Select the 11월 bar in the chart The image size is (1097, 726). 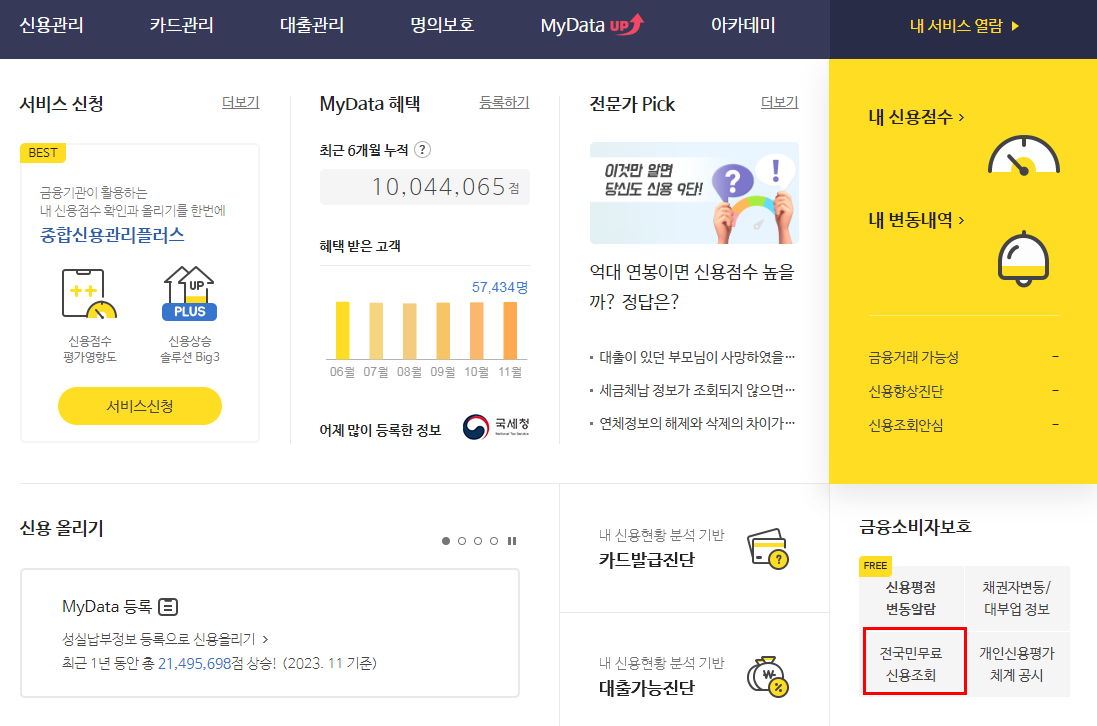(x=510, y=331)
